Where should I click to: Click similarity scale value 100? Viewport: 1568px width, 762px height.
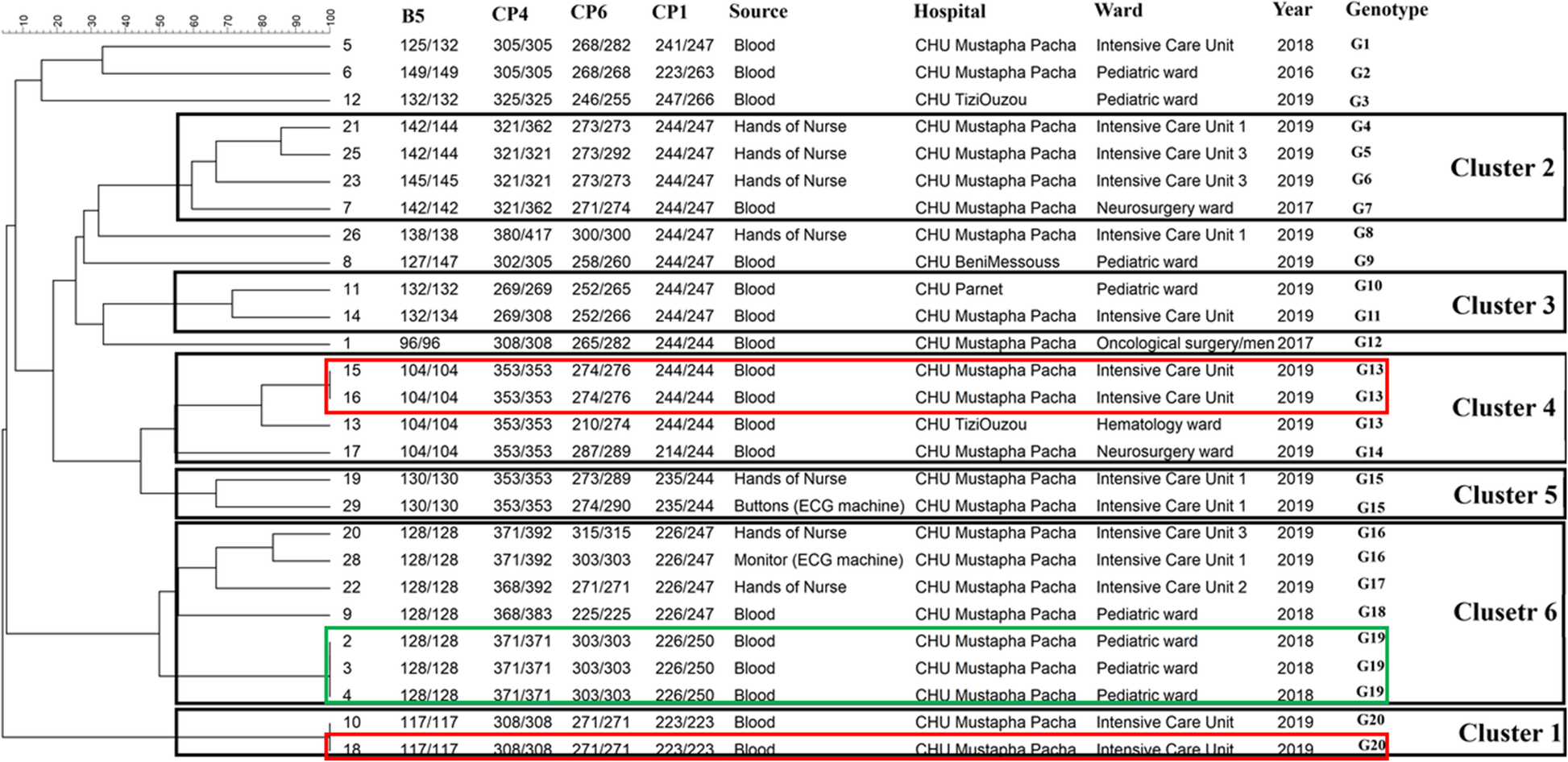331,19
